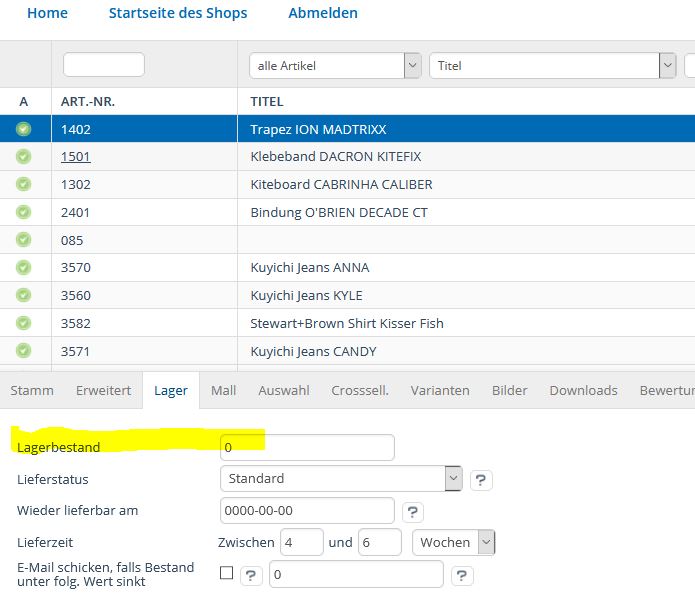Image resolution: width=695 pixels, height=599 pixels.
Task: Click help icon next to email notification checkbox
Action: [x=251, y=575]
